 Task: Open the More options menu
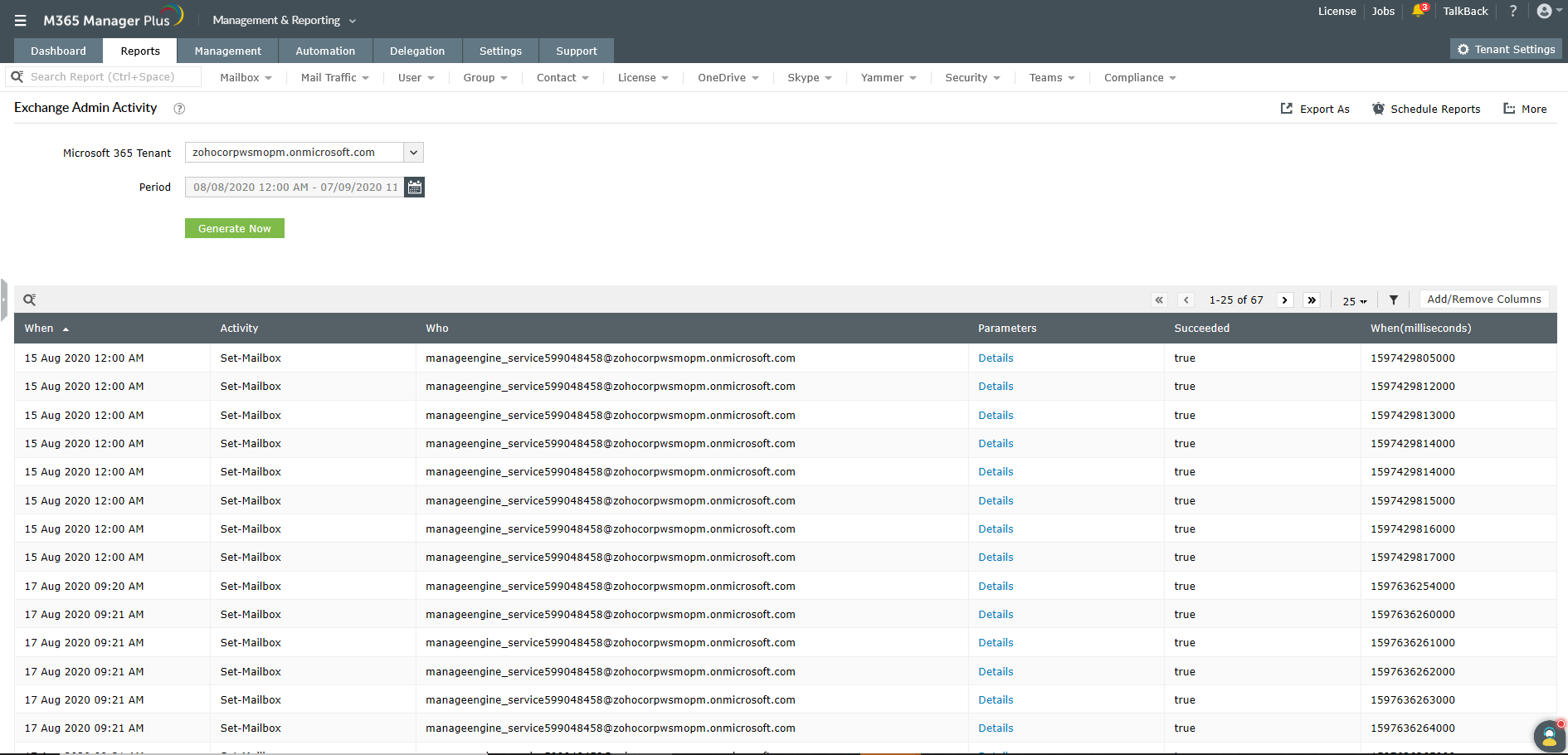point(1525,109)
